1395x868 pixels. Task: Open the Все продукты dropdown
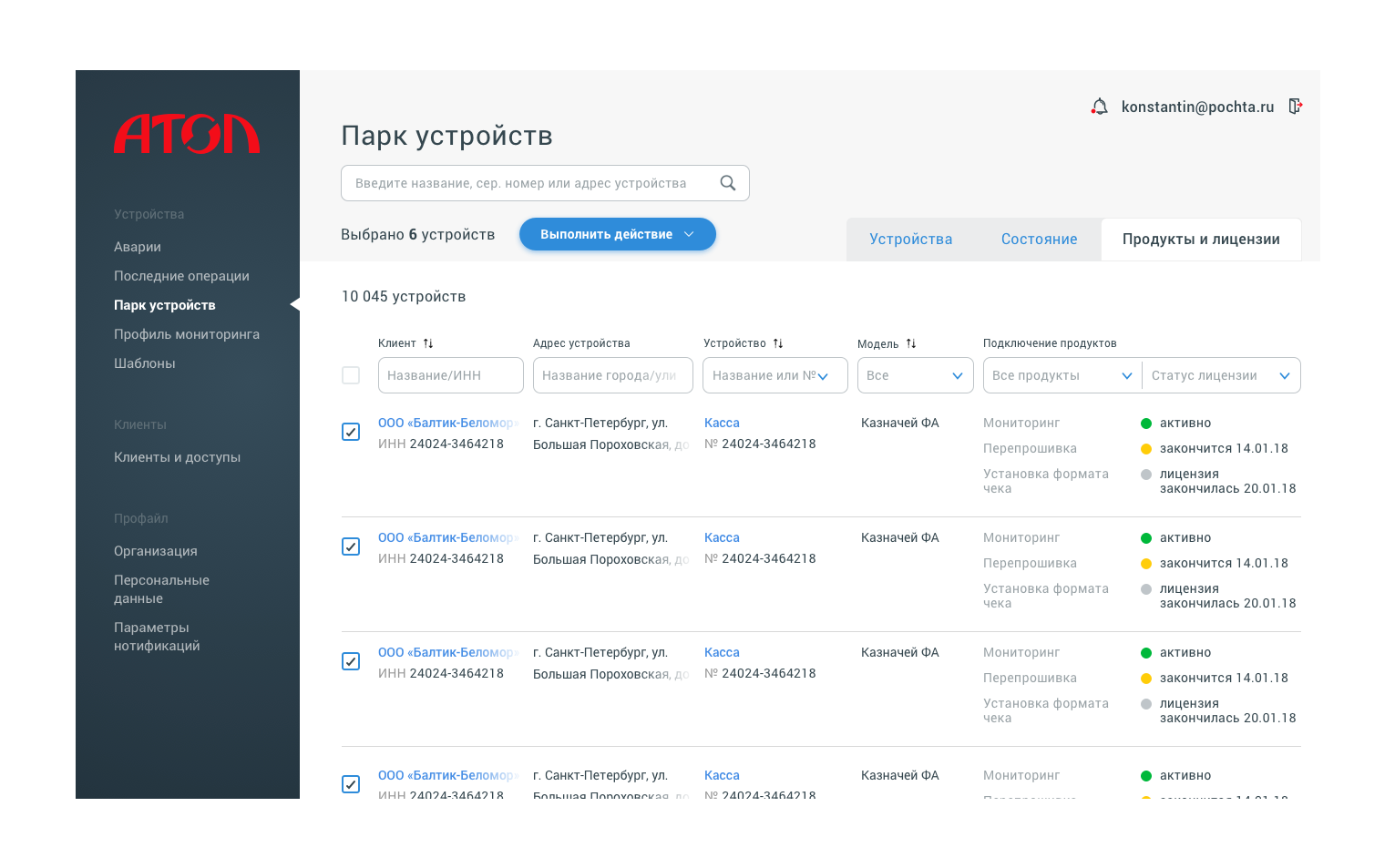1062,375
